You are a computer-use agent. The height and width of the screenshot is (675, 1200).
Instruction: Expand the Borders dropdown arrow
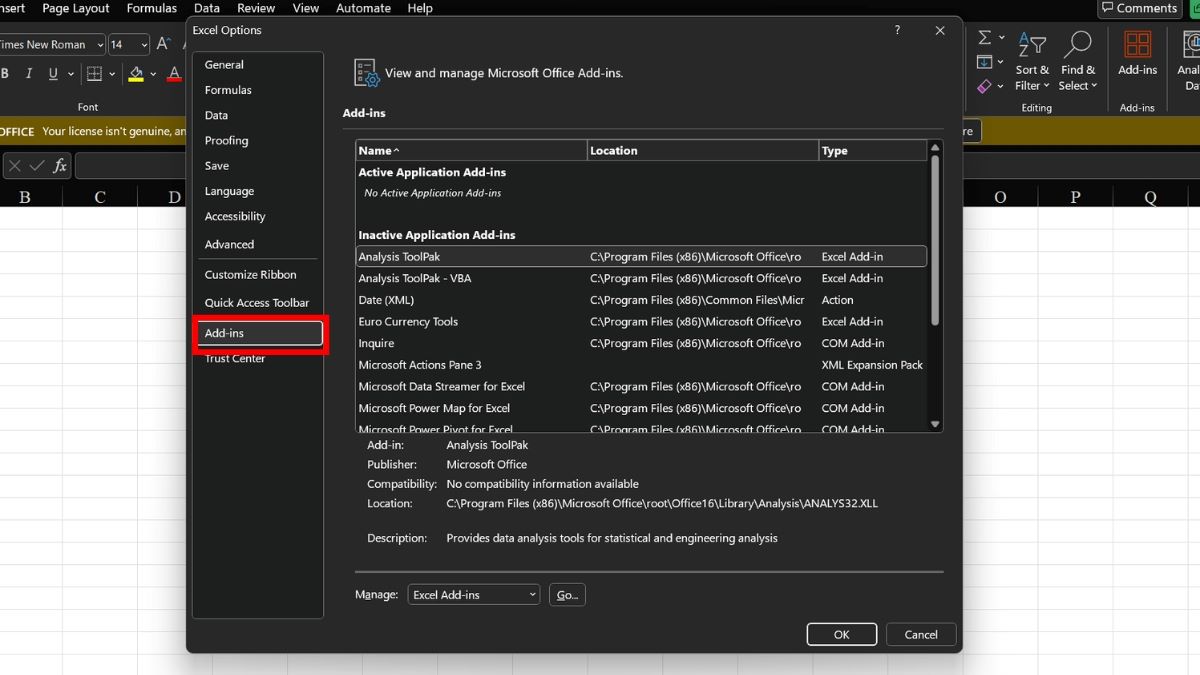[111, 74]
